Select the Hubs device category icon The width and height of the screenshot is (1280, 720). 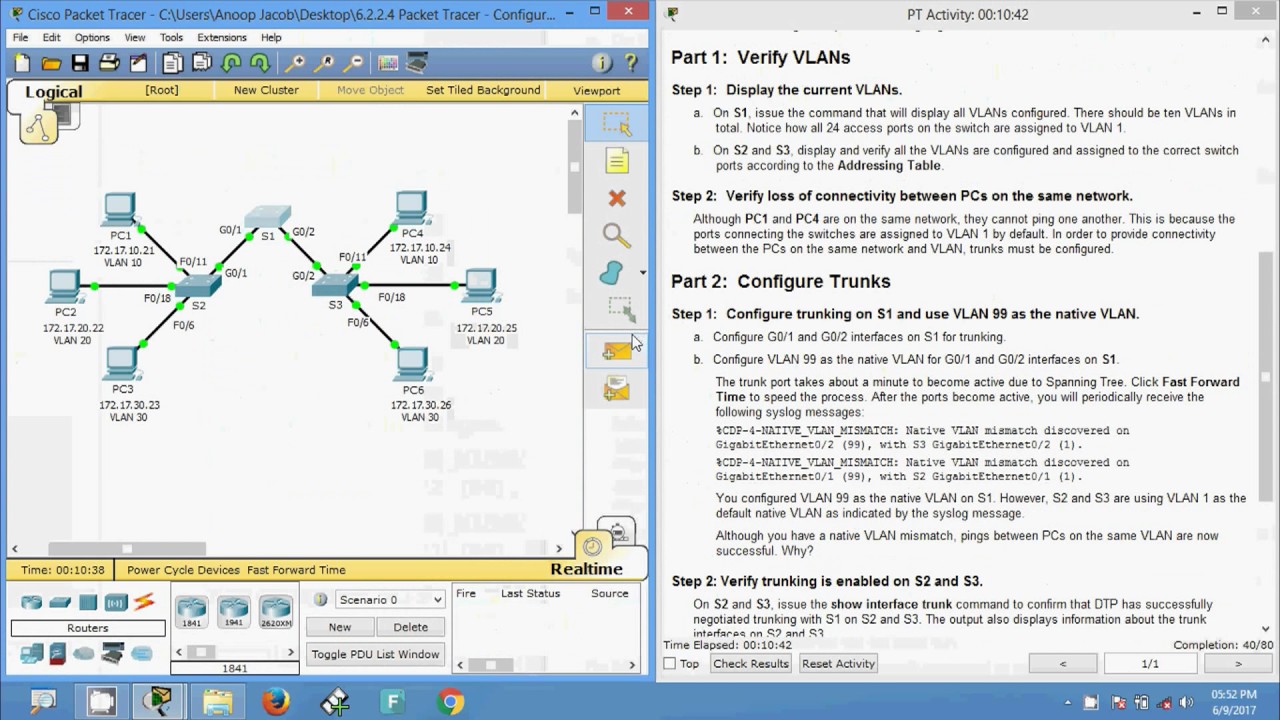[88, 602]
